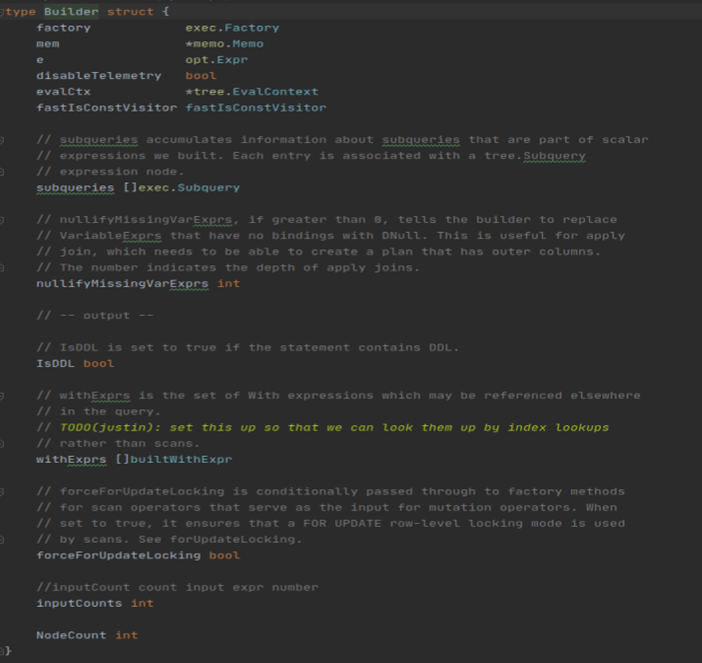Fold the comment block starting 'forceForUpdateLocking is conditionally'
This screenshot has height=663, width=702.
tap(2, 492)
